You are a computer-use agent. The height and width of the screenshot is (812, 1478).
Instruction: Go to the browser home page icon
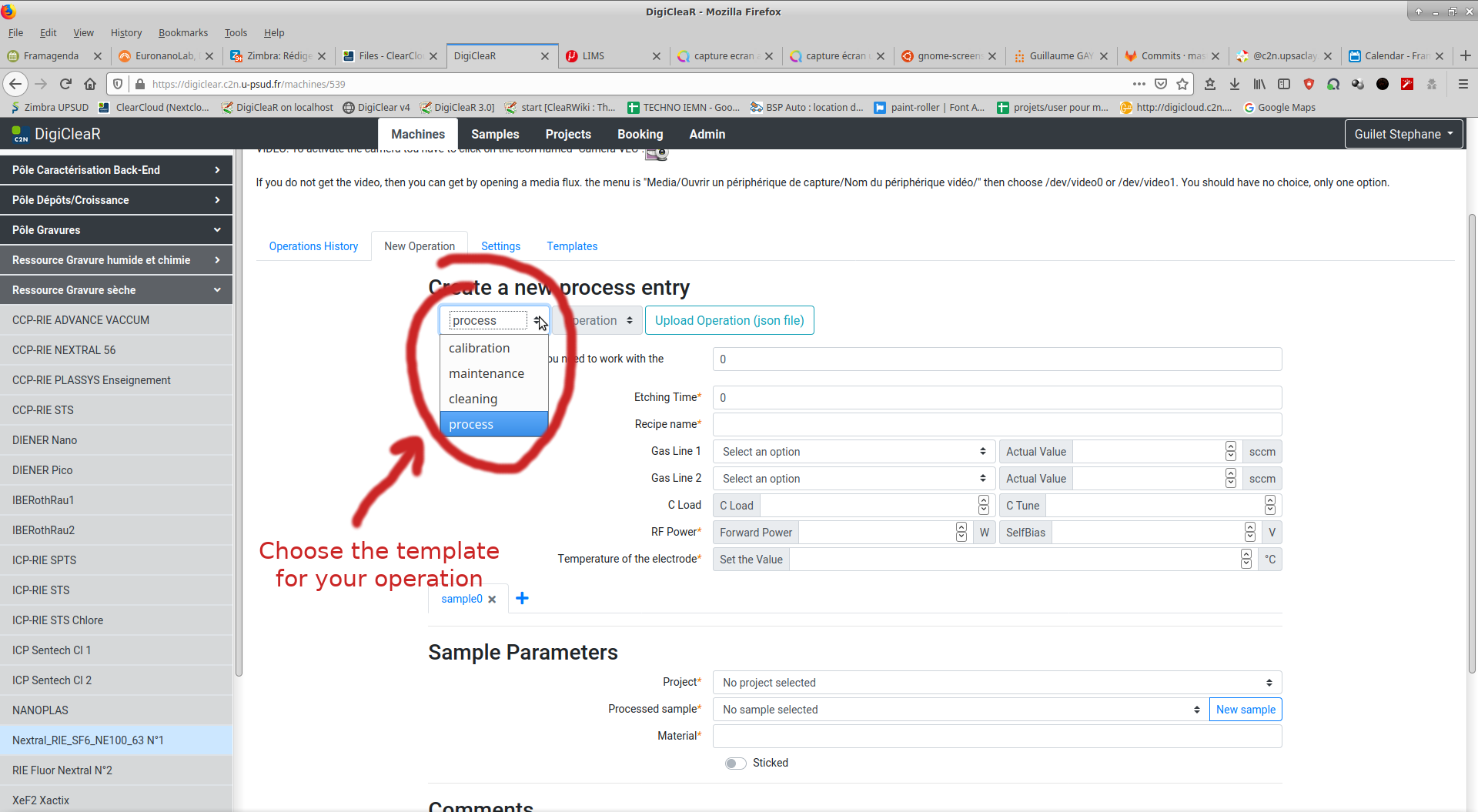90,84
